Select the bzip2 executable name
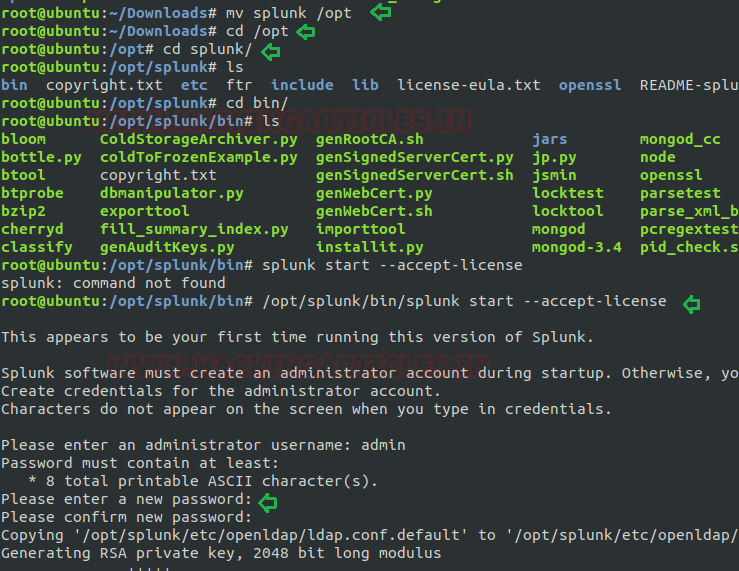Image resolution: width=739 pixels, height=571 pixels. [23, 211]
